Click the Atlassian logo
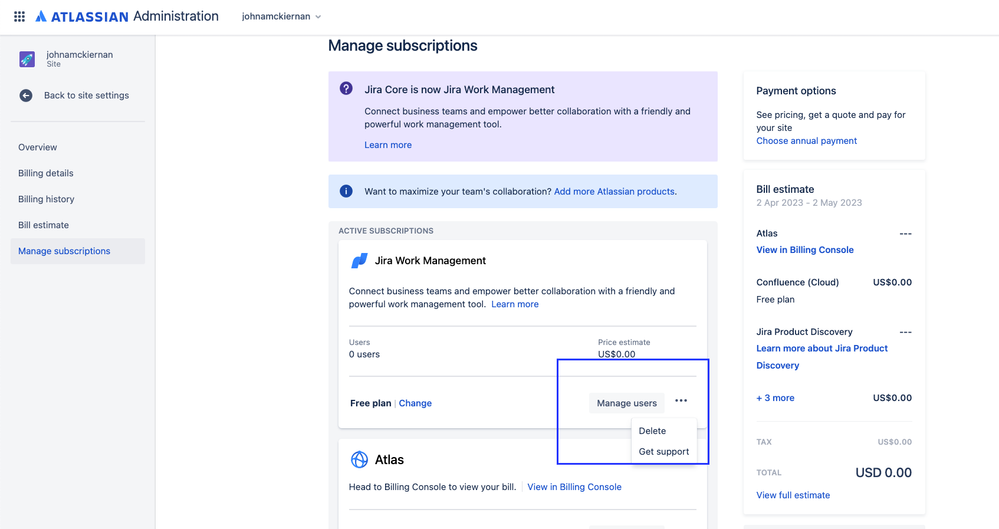 [x=82, y=17]
